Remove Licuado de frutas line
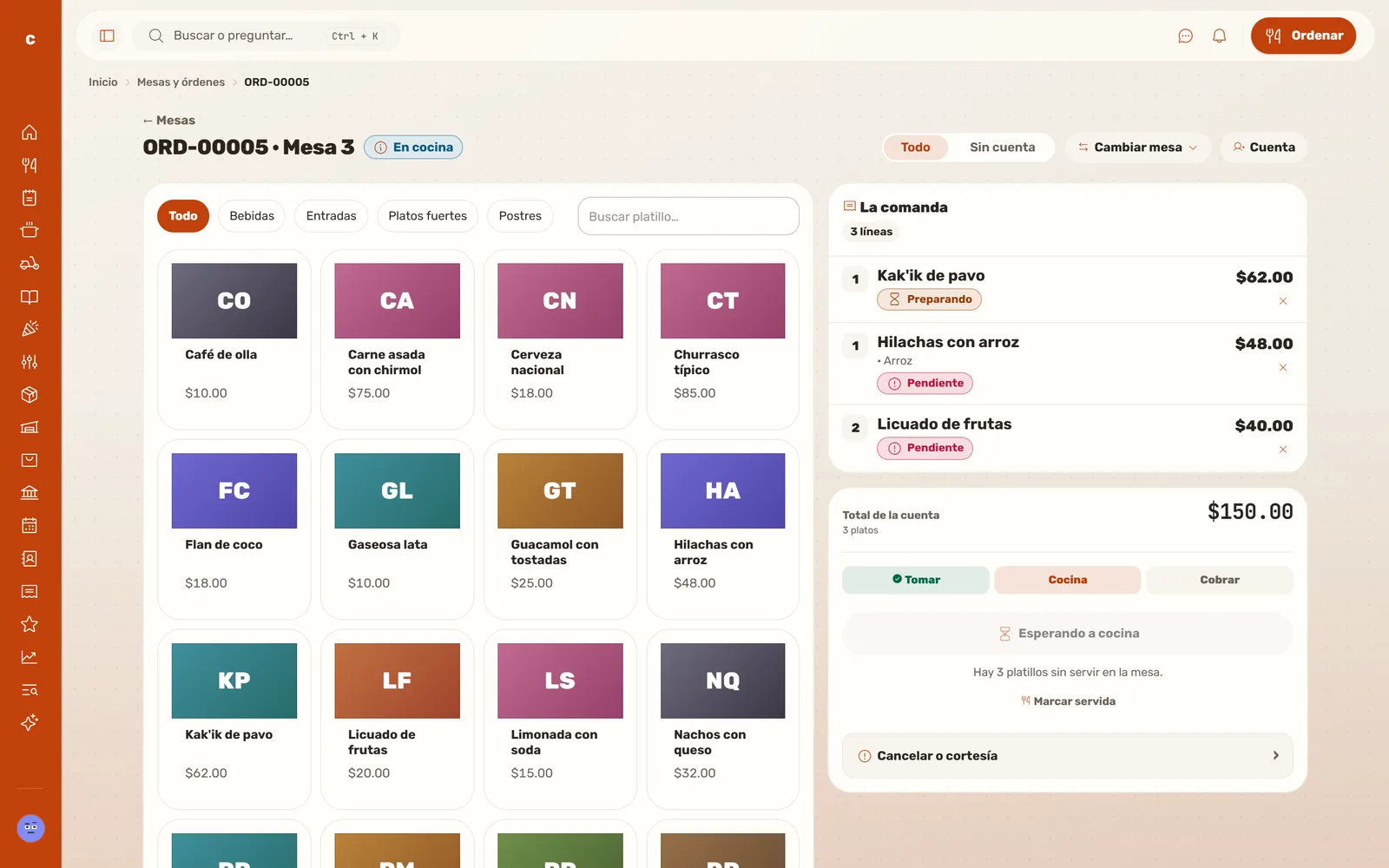The width and height of the screenshot is (1389, 868). [1283, 450]
